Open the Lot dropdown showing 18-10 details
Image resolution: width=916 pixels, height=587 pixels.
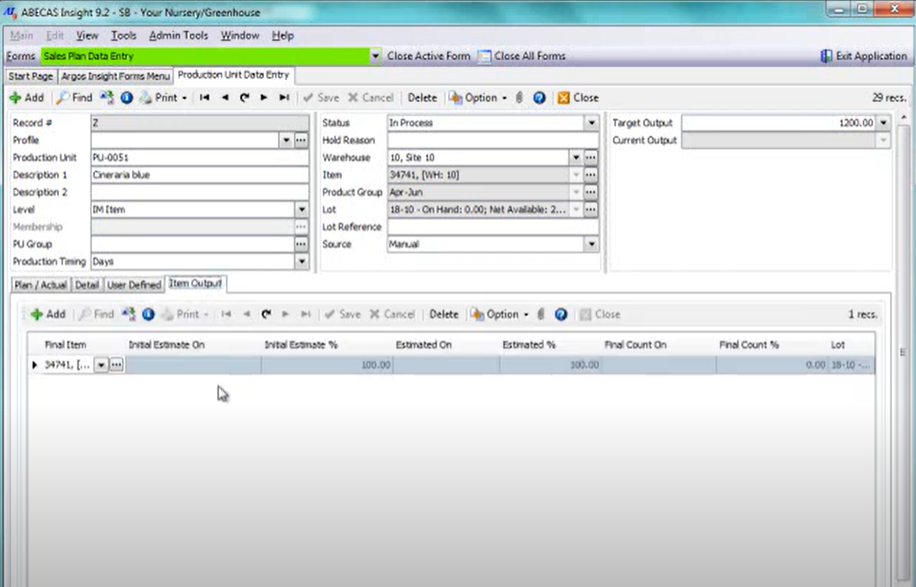[x=575, y=209]
